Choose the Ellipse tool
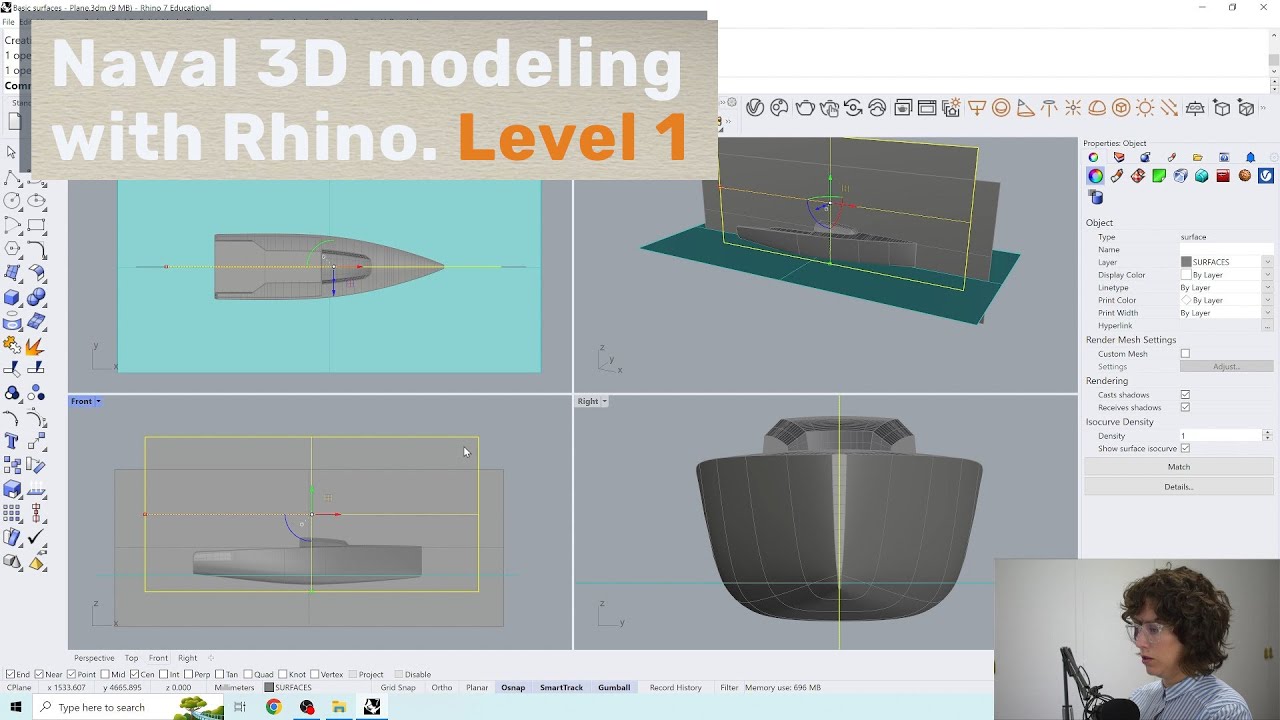1280x720 pixels. (36, 201)
